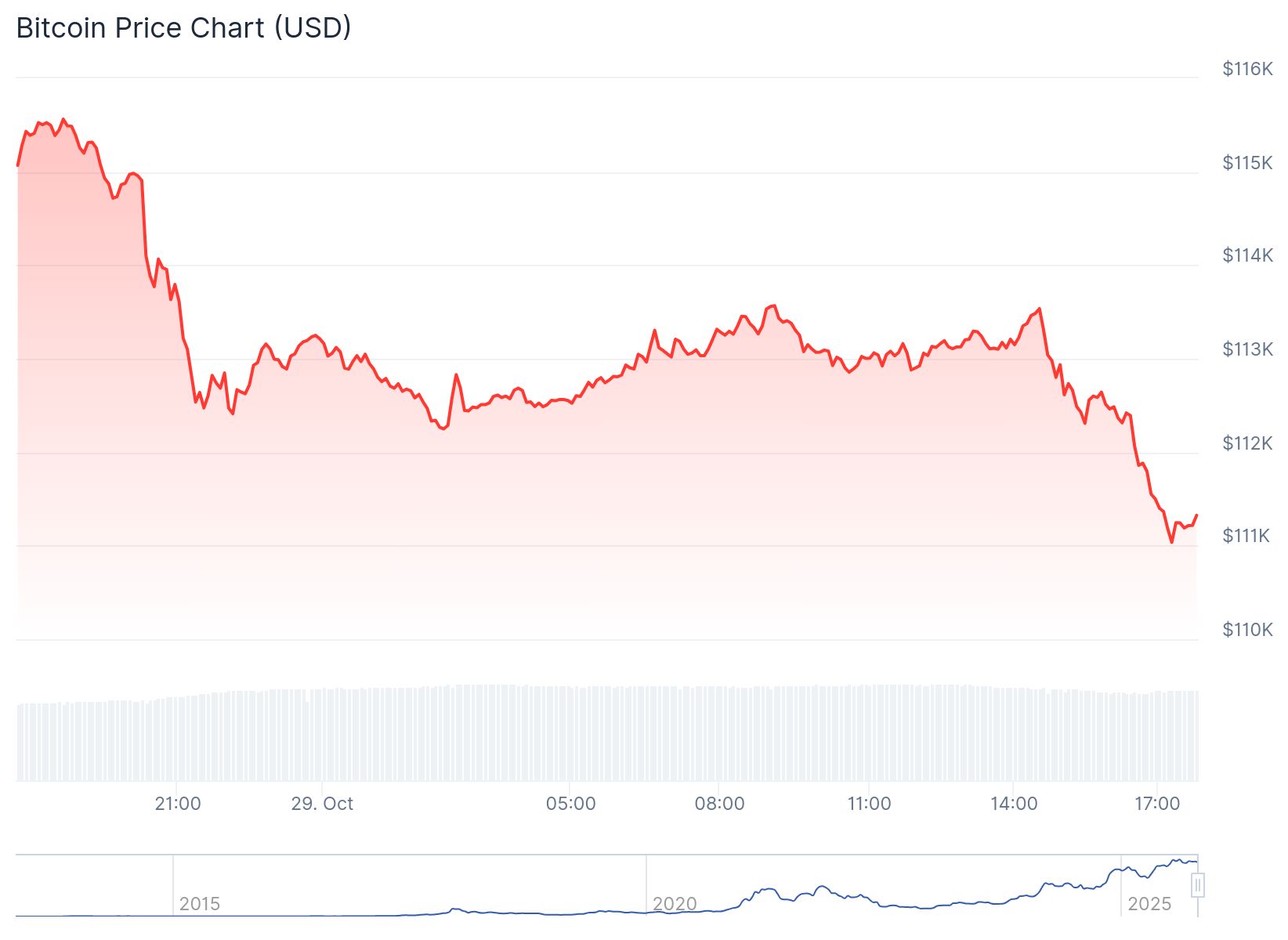This screenshot has height=940, width=1288.
Task: Click the 08:00 time axis label
Action: 719,804
